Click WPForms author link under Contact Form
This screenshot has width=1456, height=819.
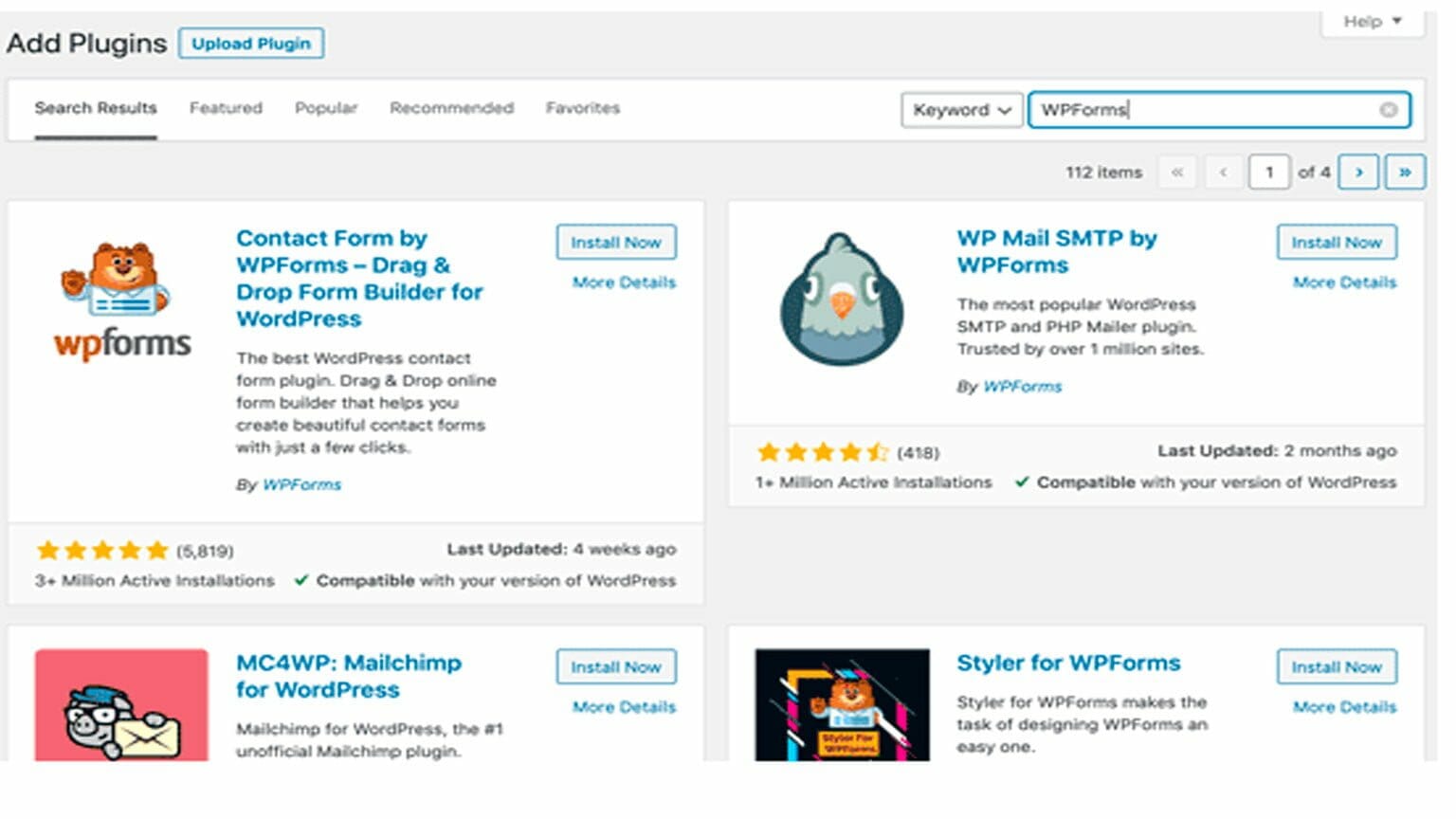pyautogui.click(x=301, y=485)
